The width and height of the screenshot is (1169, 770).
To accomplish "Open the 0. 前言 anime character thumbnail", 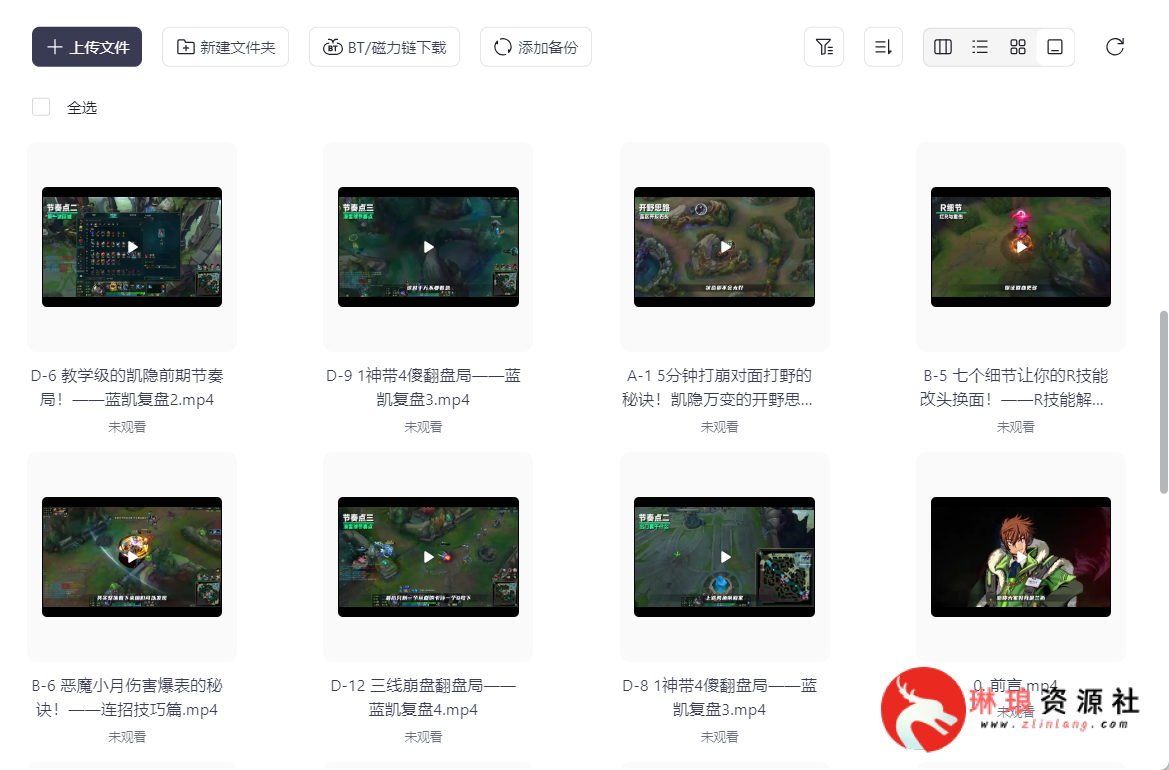I will 1021,557.
